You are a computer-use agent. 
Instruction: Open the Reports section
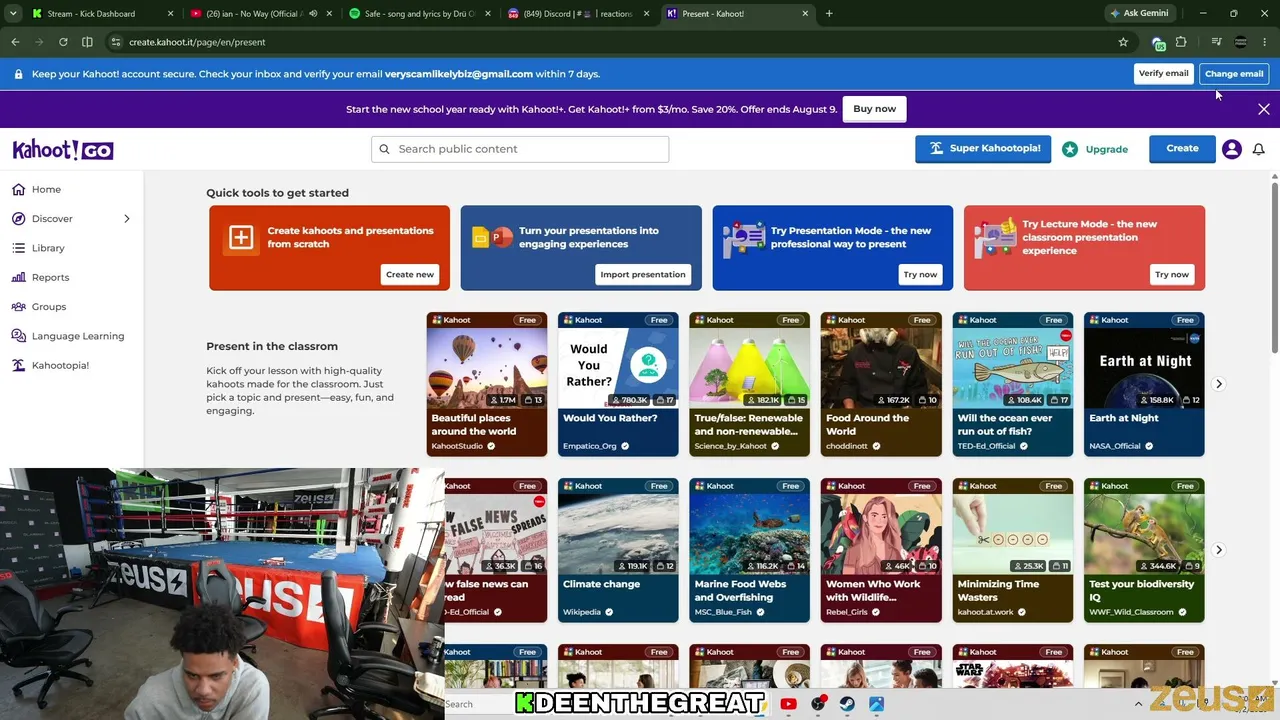point(50,277)
